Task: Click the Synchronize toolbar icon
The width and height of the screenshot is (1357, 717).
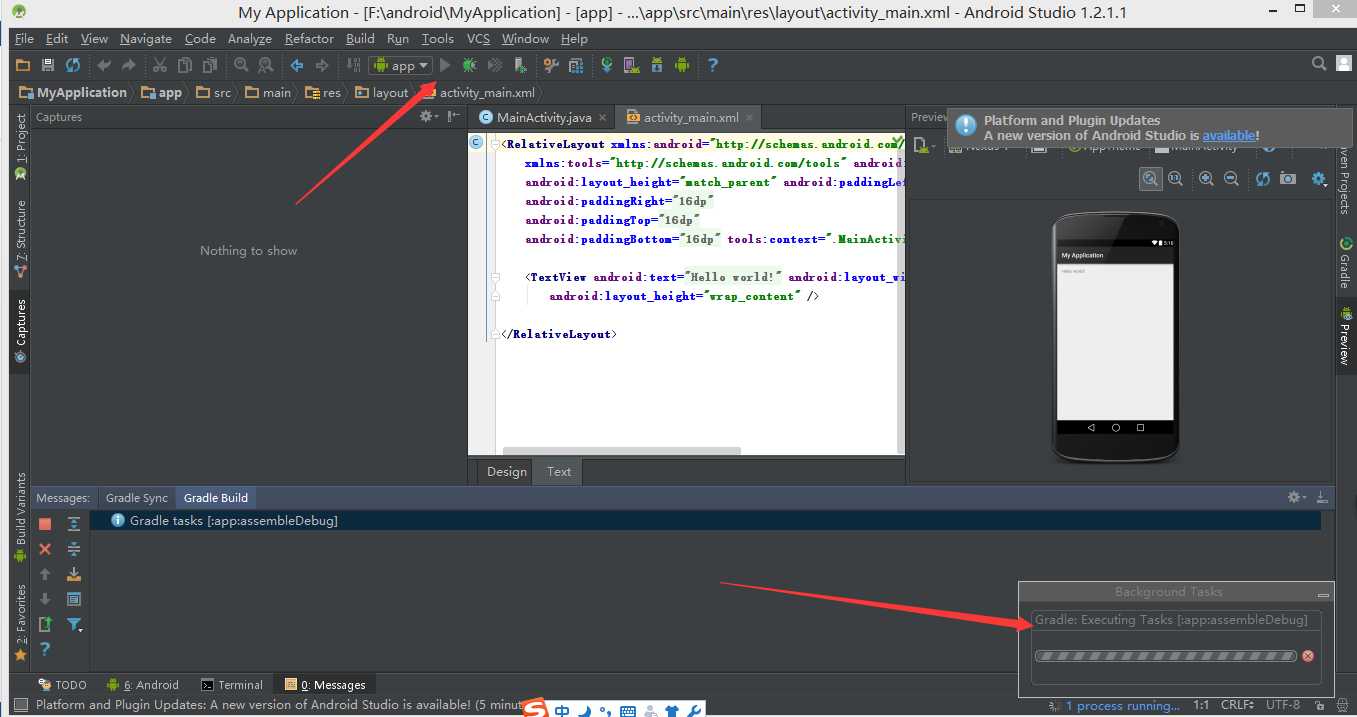Action: tap(72, 65)
